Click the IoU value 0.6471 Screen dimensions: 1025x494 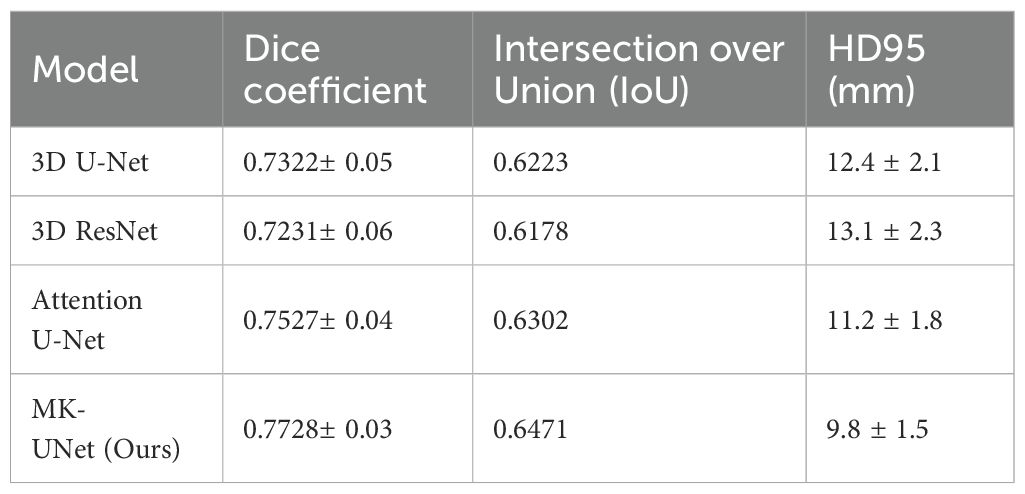pos(530,430)
